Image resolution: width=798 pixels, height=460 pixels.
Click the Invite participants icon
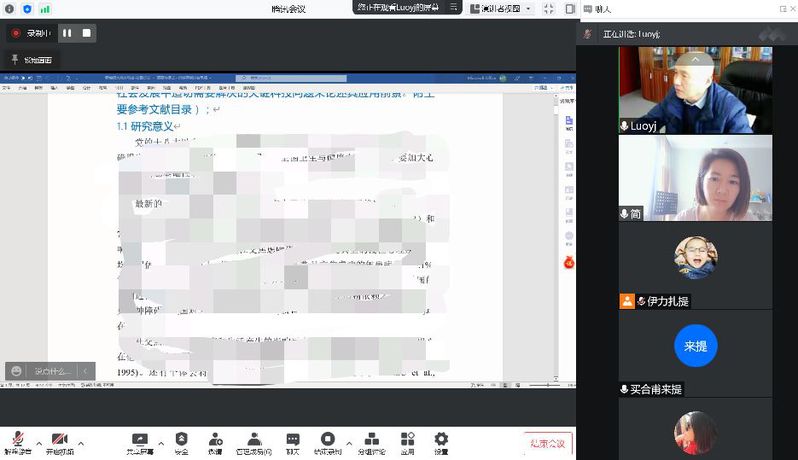[x=215, y=441]
